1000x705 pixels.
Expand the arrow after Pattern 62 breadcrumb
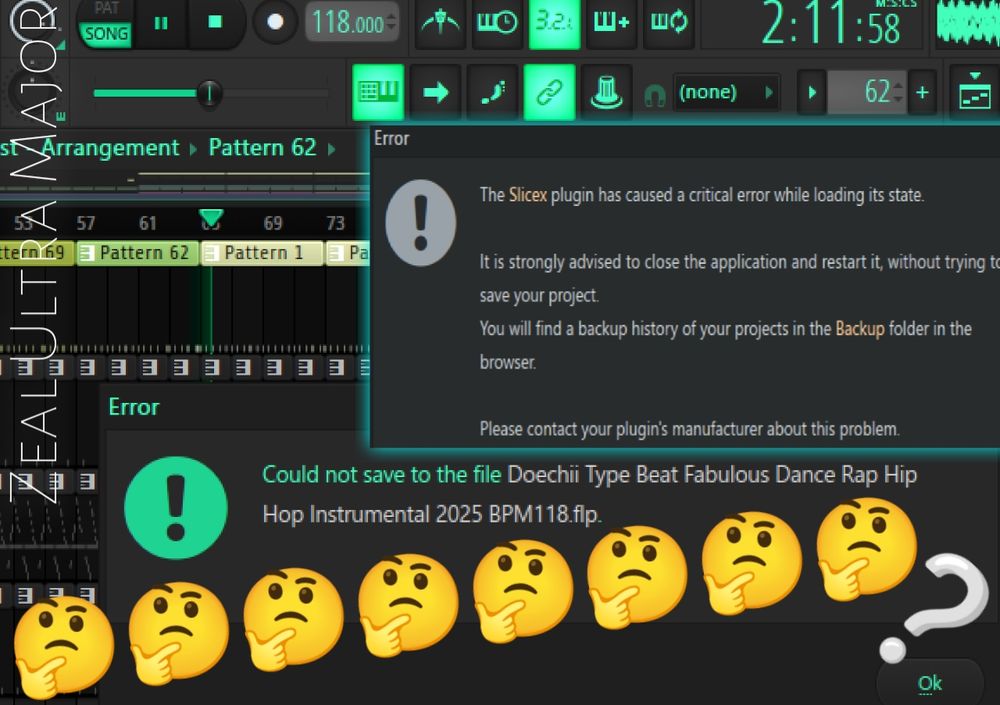(332, 149)
